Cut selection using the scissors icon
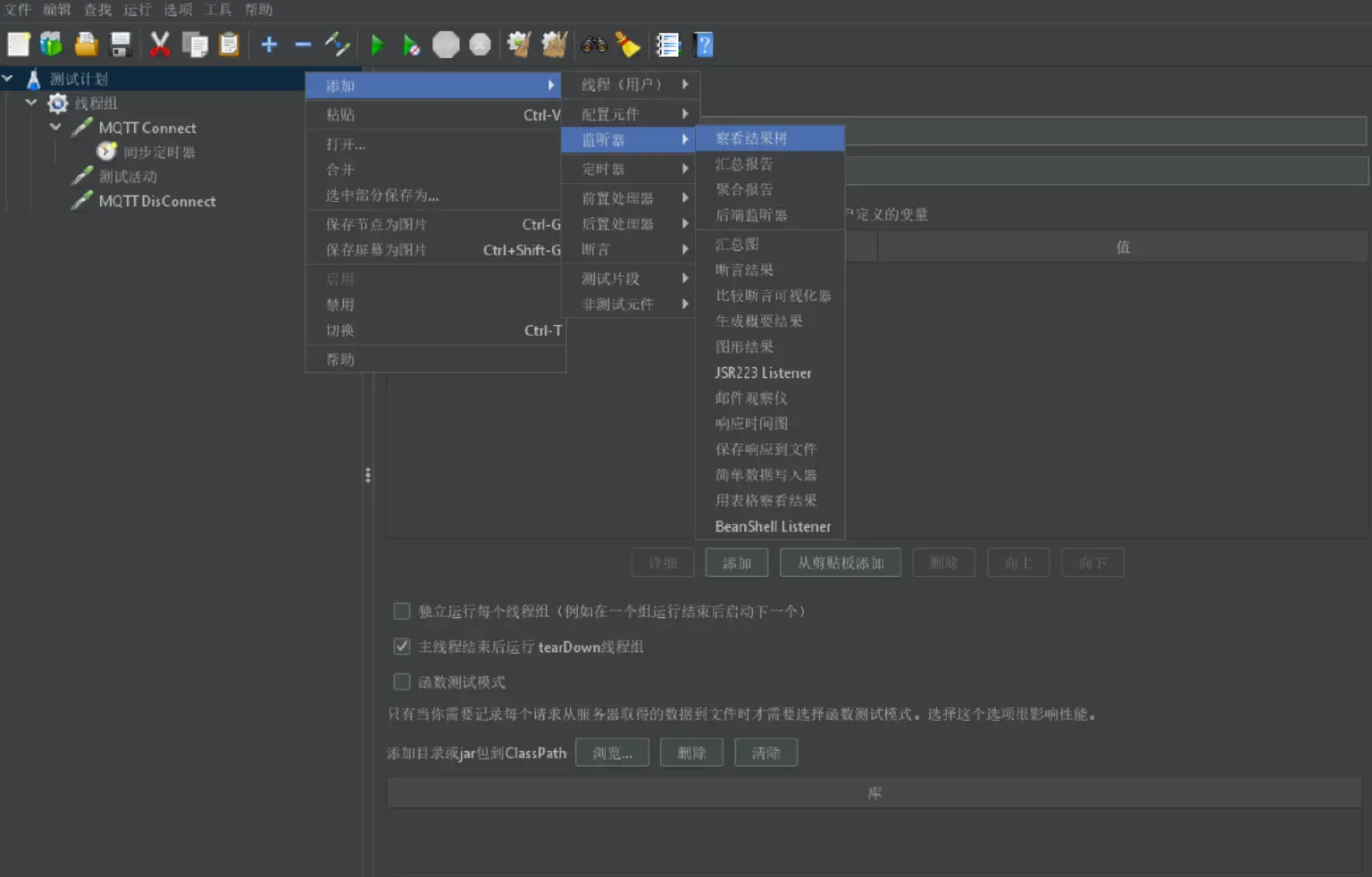The image size is (1372, 877). point(161,45)
